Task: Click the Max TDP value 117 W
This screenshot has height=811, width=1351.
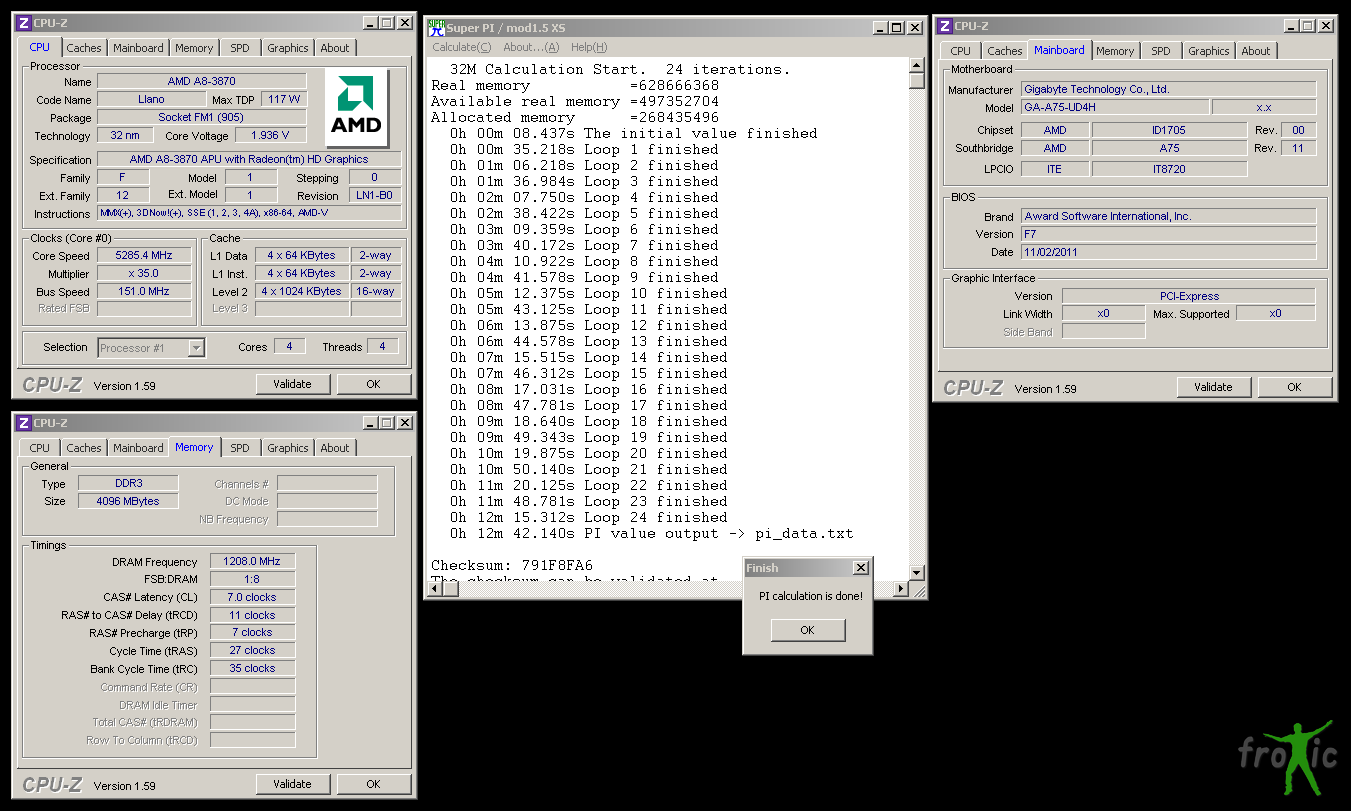Action: pos(284,100)
